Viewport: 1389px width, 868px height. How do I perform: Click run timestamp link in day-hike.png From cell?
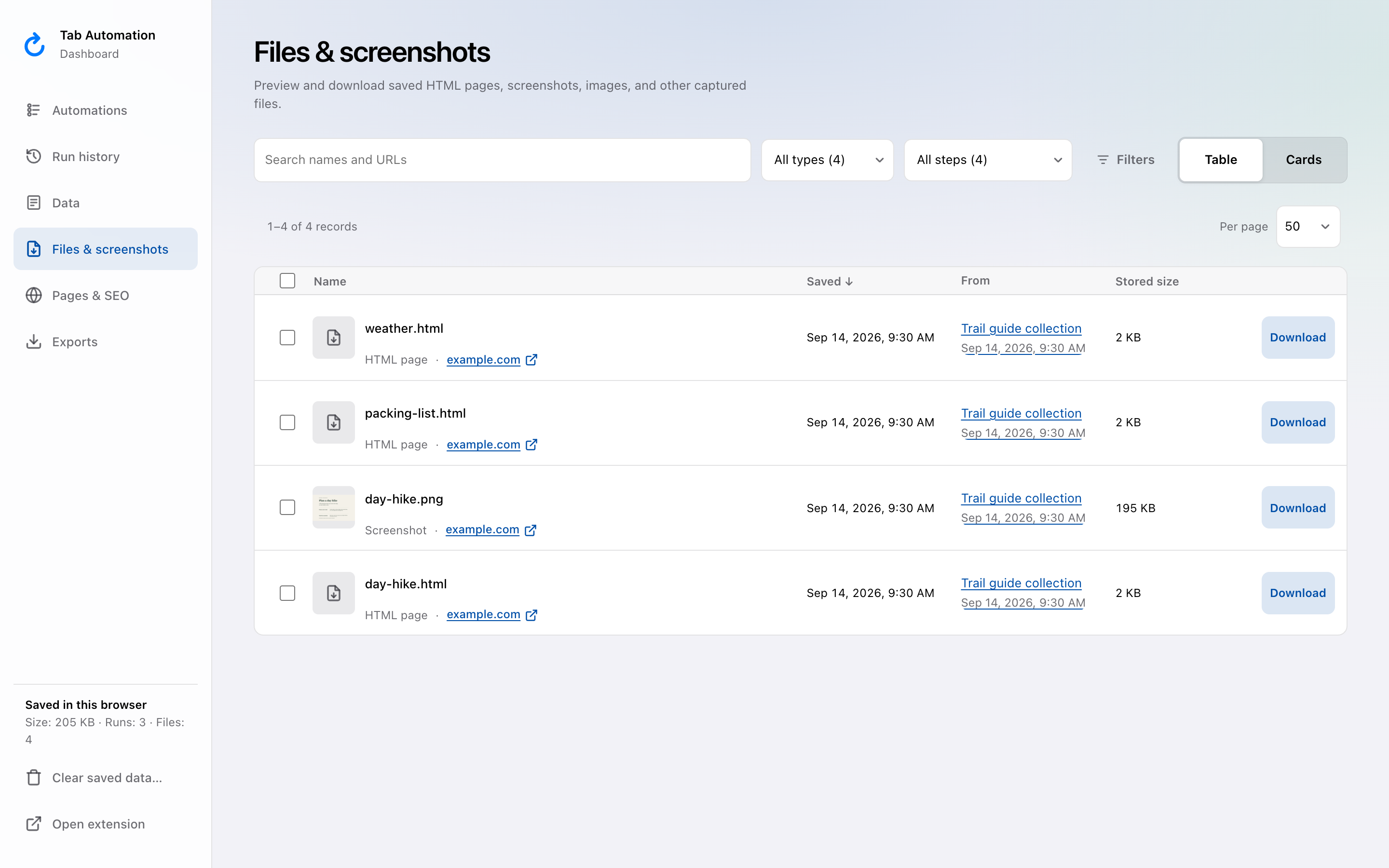(1023, 518)
